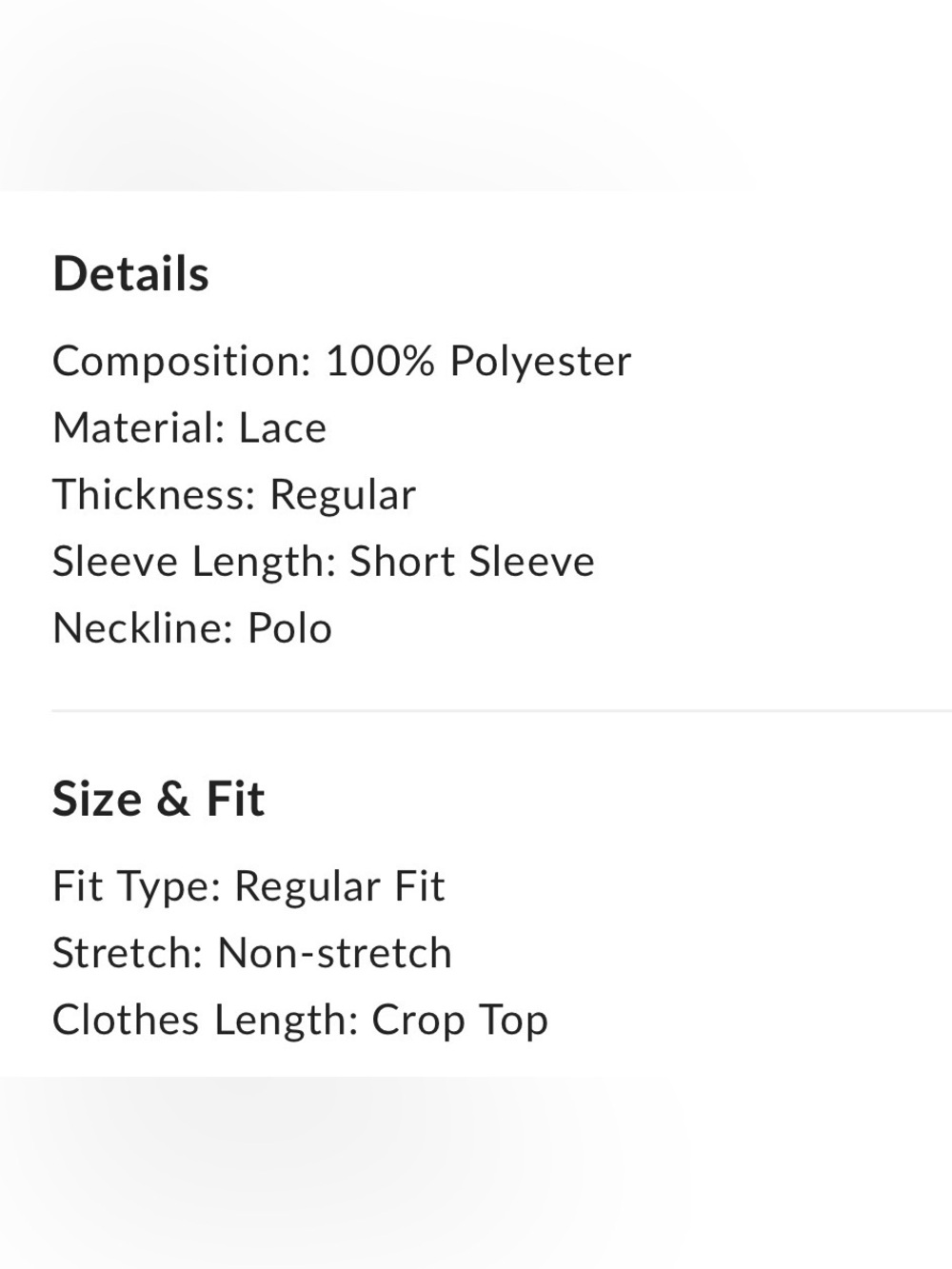
Task: Select the Size & Fit heading
Action: pyautogui.click(x=158, y=799)
